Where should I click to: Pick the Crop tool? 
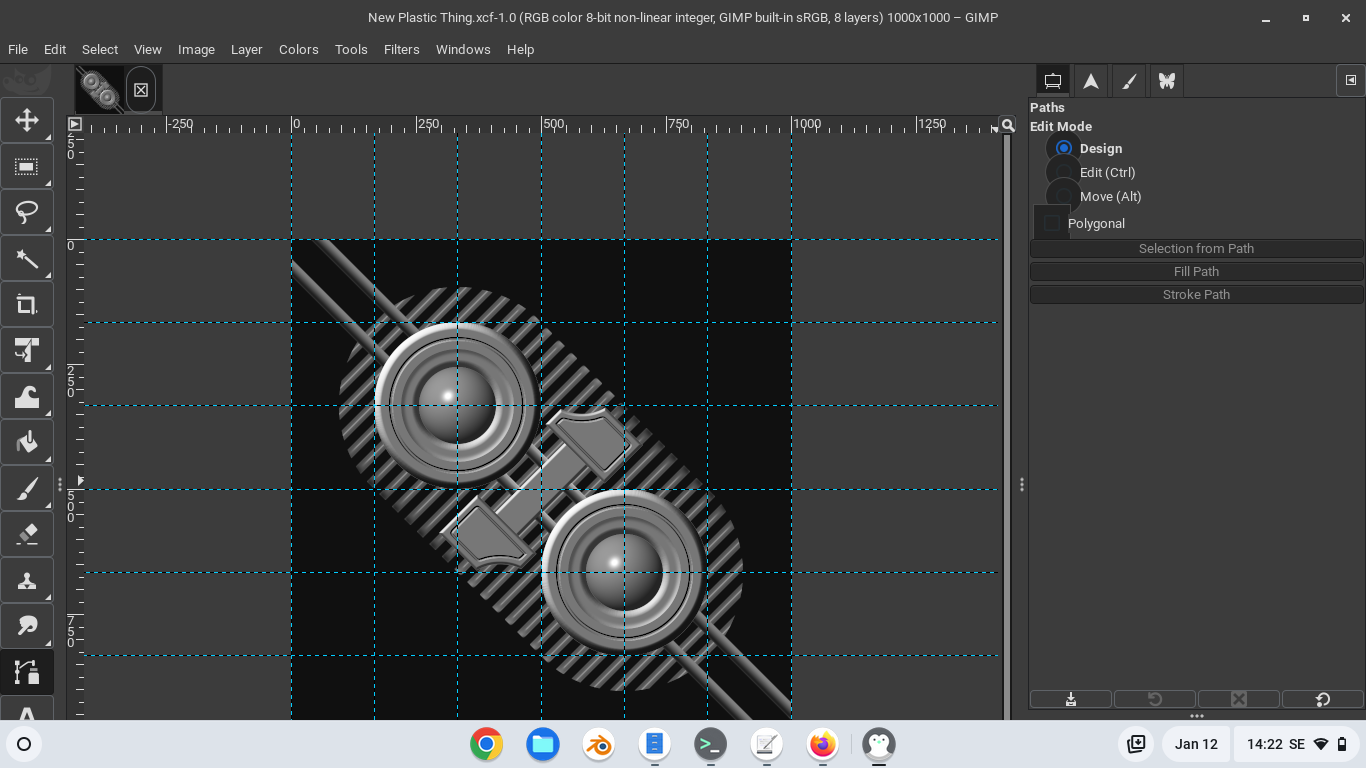click(27, 305)
